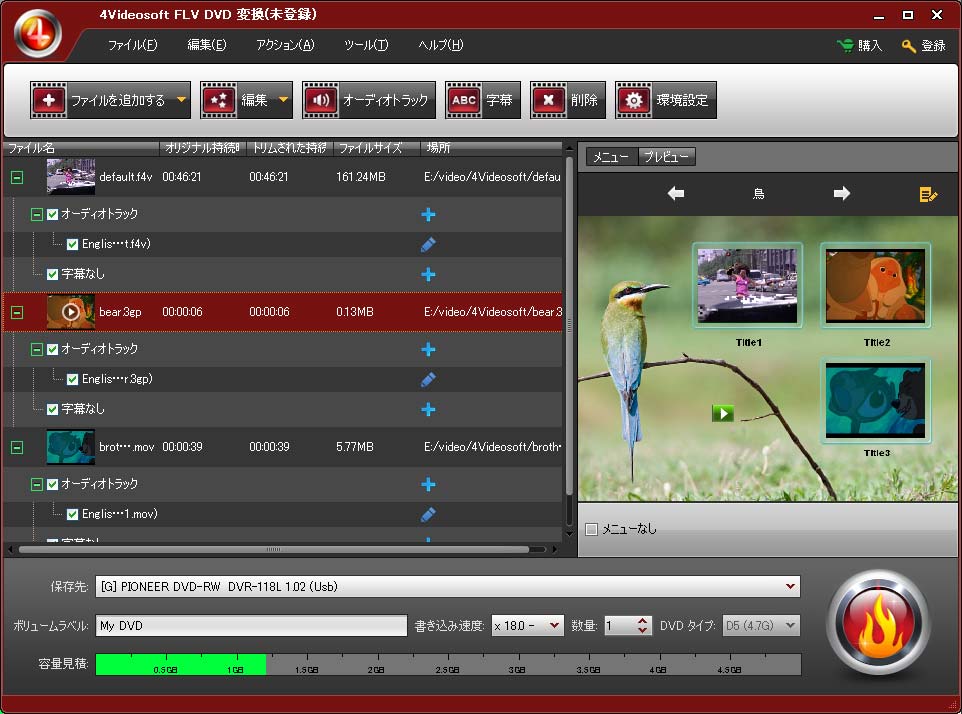
Task: Click the 購入 shopping cart icon
Action: click(845, 46)
